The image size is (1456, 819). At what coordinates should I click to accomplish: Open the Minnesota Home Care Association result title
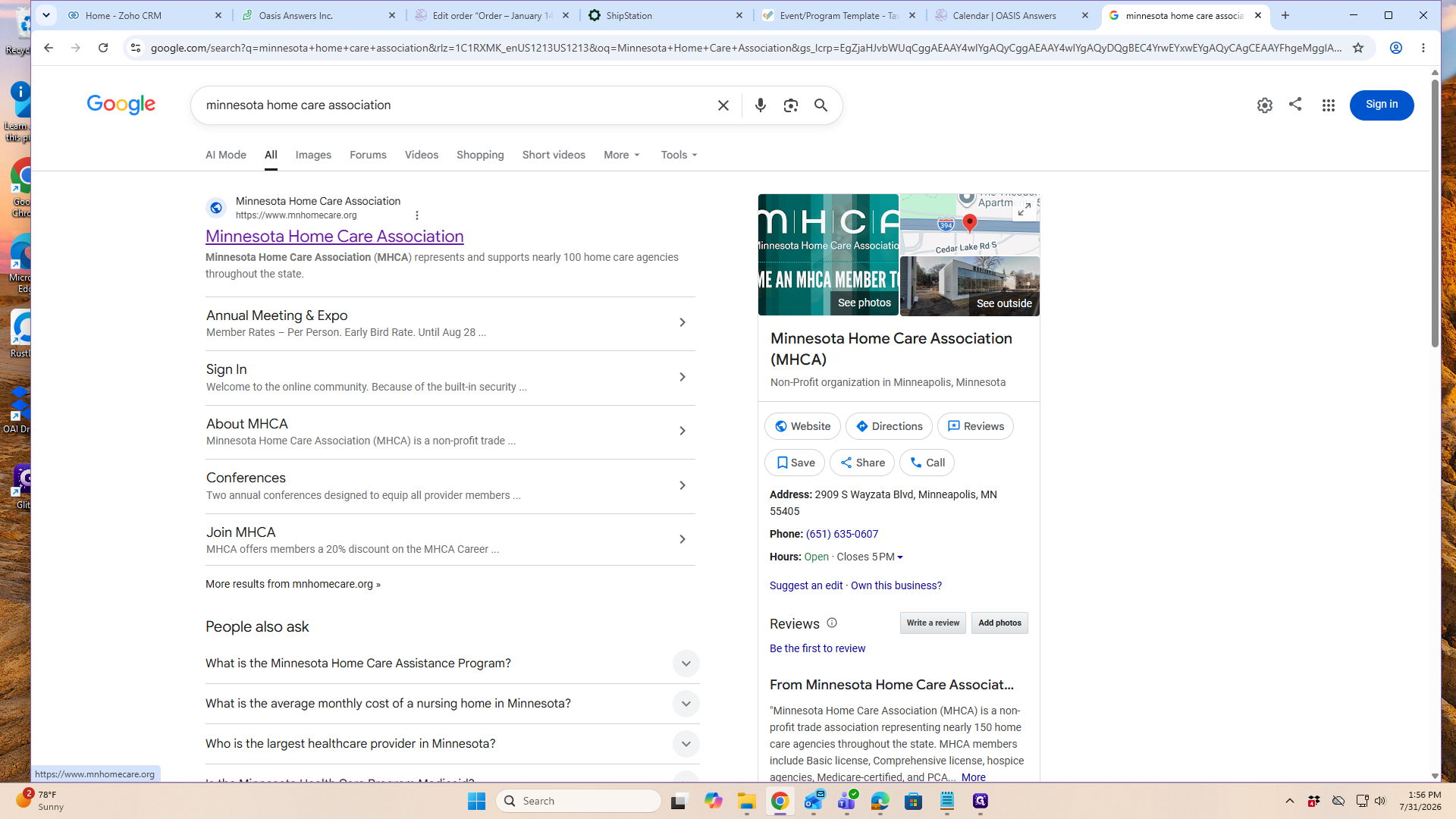[x=334, y=237]
